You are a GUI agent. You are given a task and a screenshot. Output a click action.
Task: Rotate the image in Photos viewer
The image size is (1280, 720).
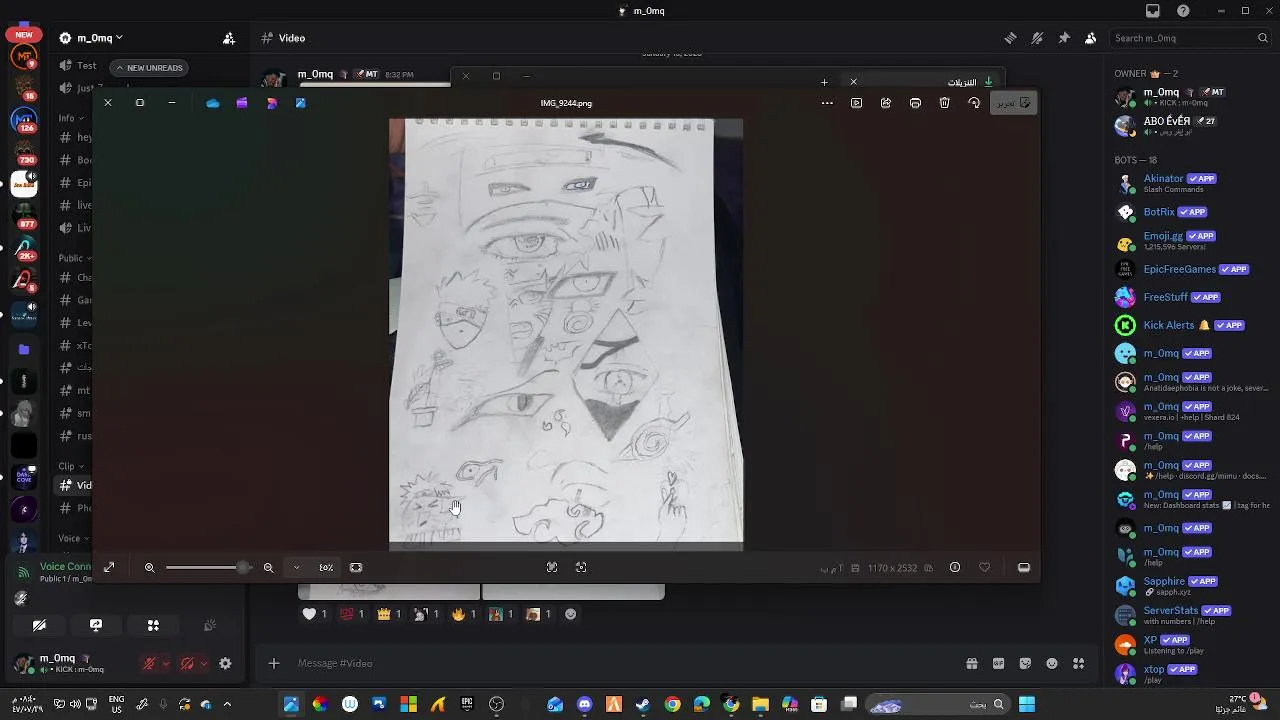pos(974,103)
